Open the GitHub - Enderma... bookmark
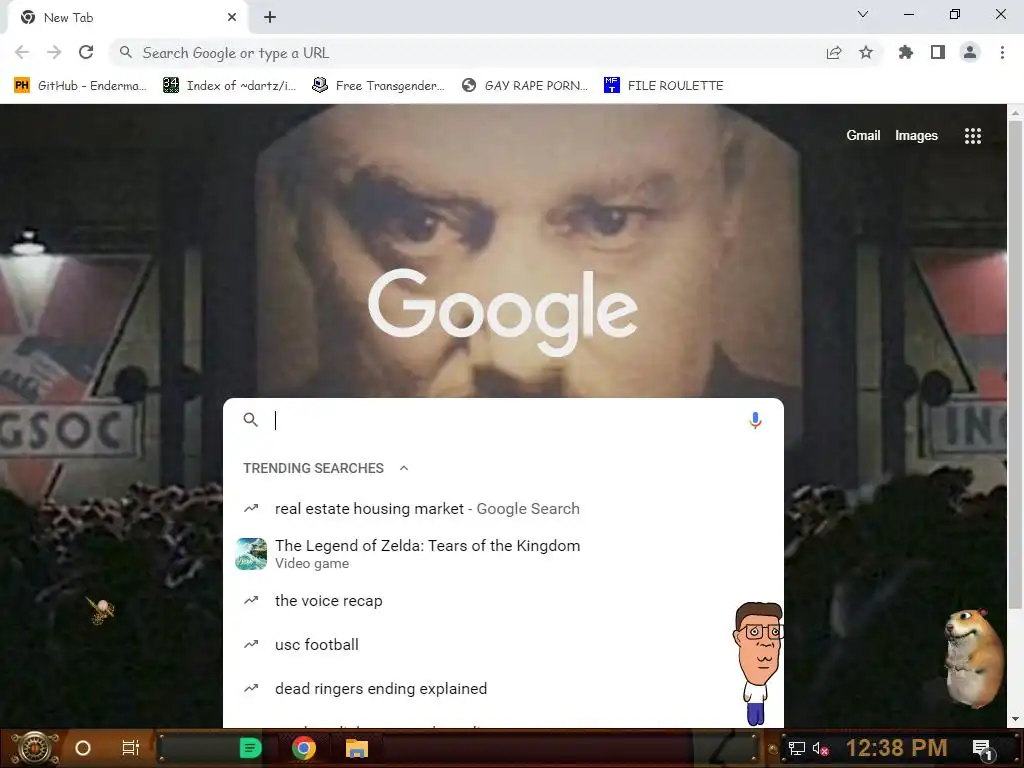Image resolution: width=1024 pixels, height=768 pixels. coord(80,86)
